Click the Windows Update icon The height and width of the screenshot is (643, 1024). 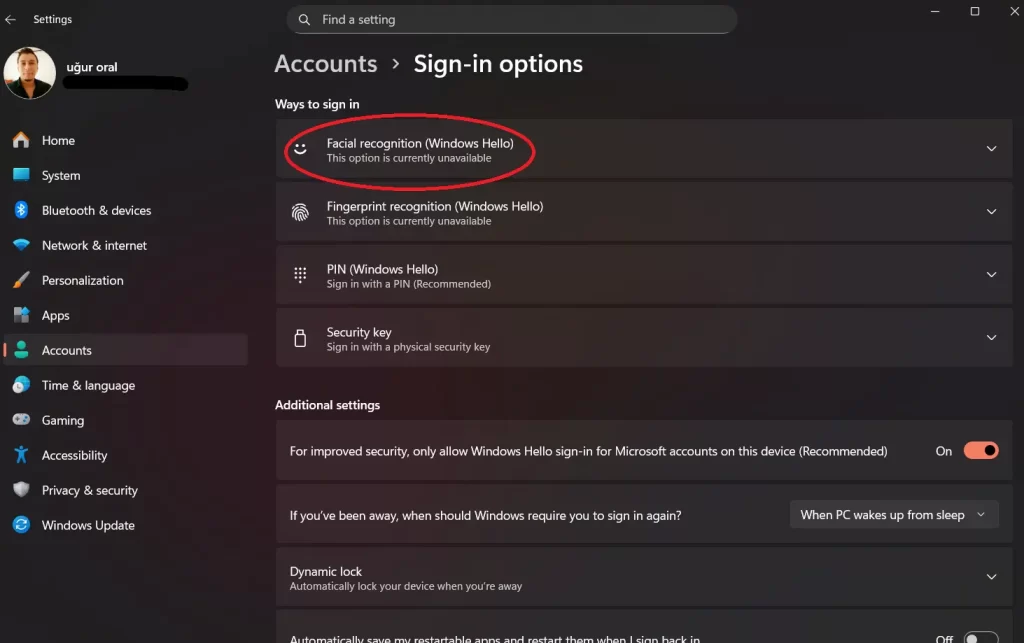(21, 525)
